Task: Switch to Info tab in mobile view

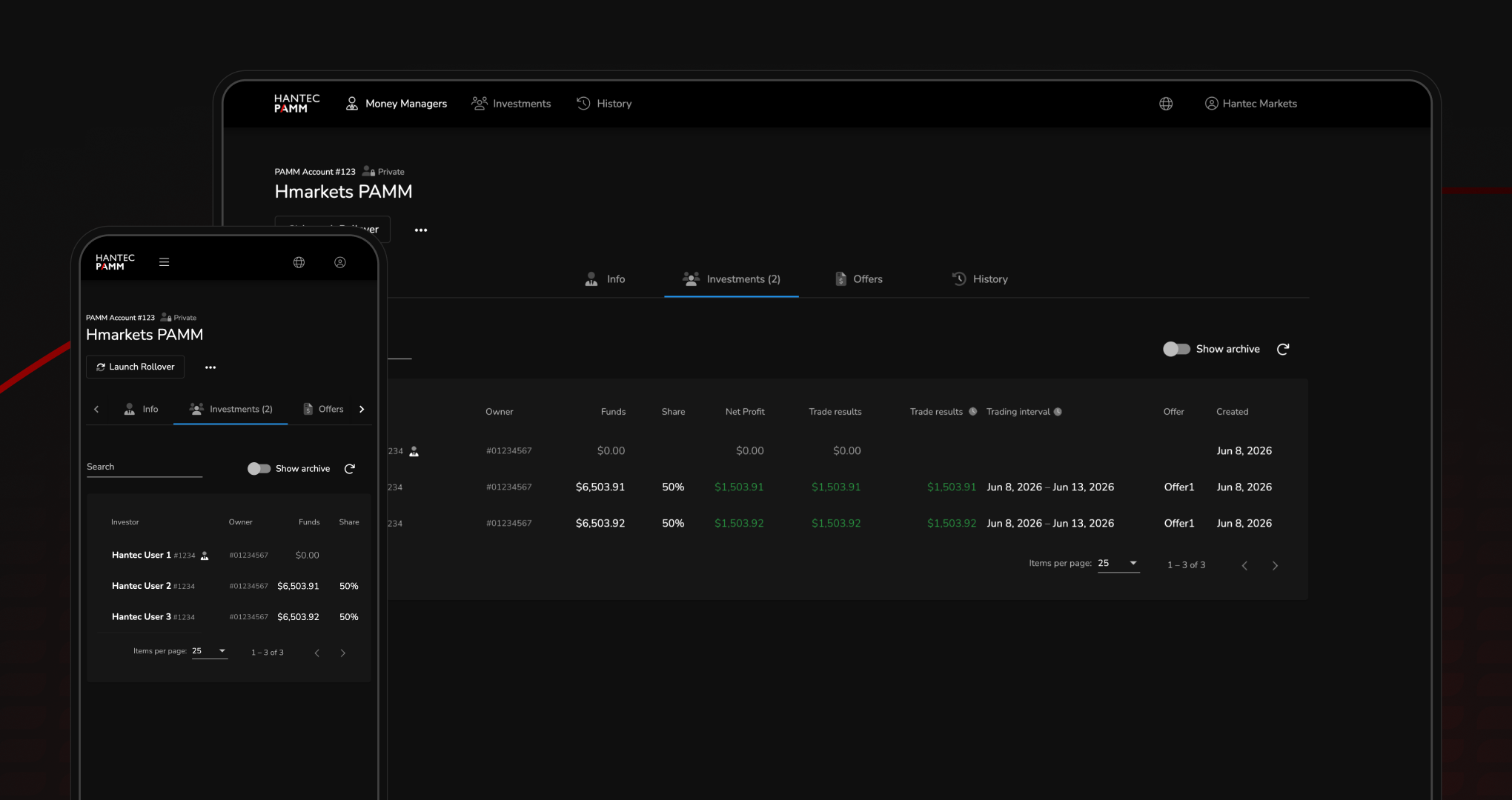Action: (x=141, y=409)
